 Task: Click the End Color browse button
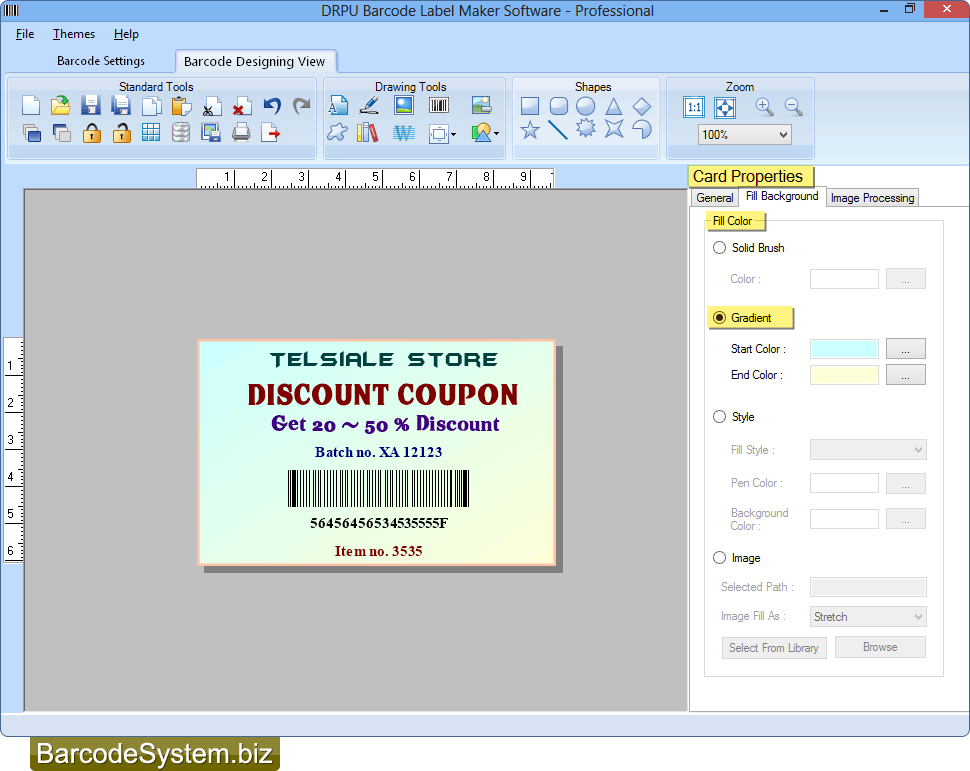(x=906, y=374)
